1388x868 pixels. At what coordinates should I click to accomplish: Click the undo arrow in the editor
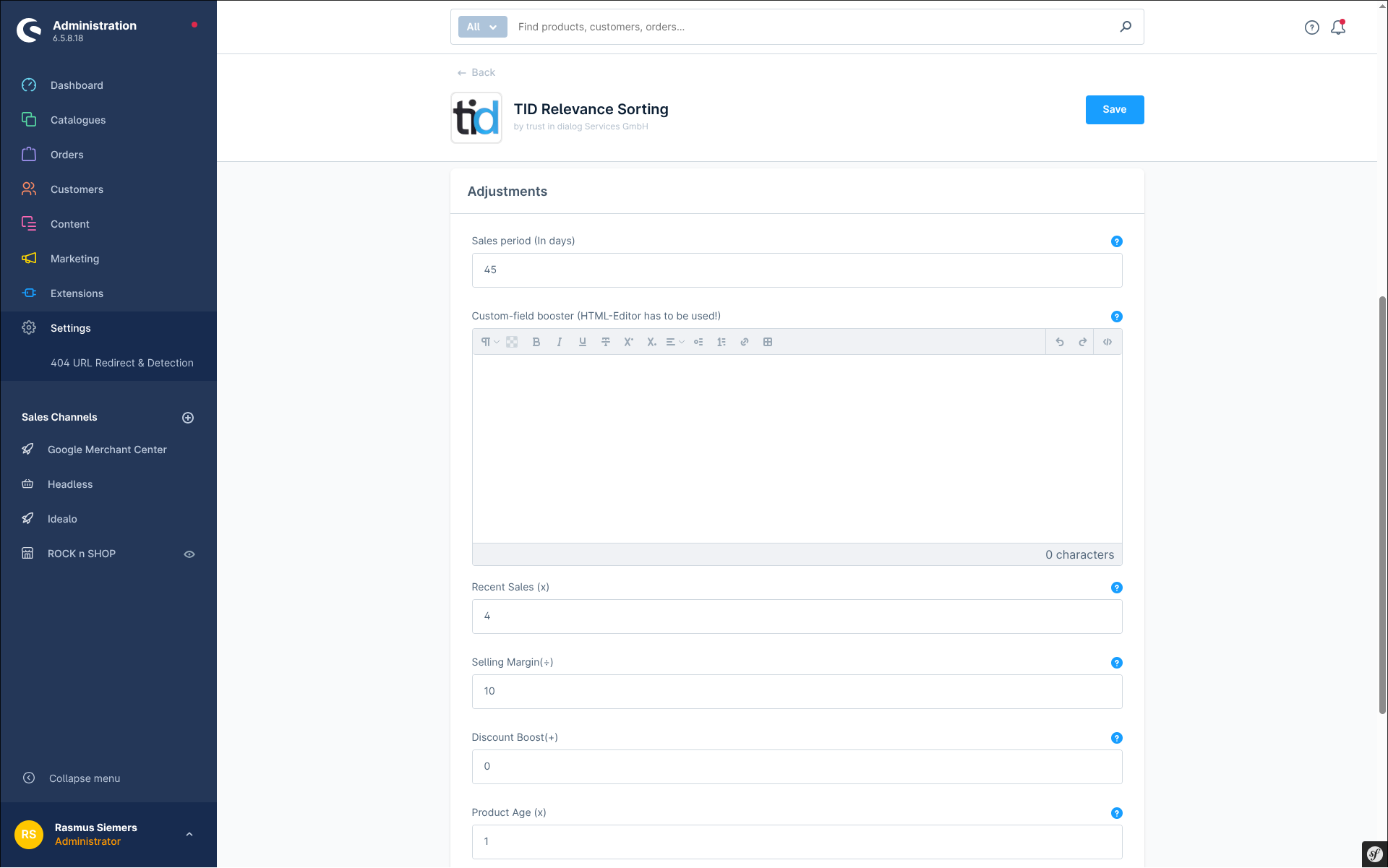(x=1059, y=342)
